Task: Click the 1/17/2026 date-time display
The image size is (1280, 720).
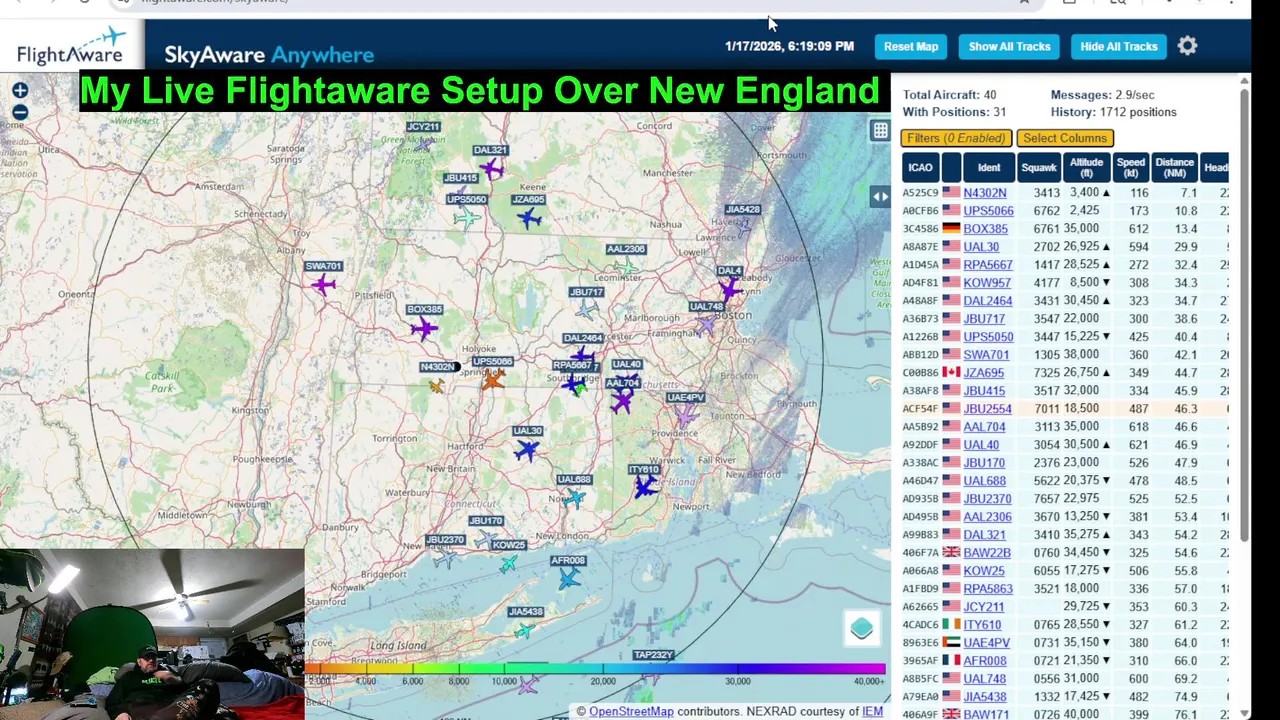Action: pyautogui.click(x=789, y=46)
